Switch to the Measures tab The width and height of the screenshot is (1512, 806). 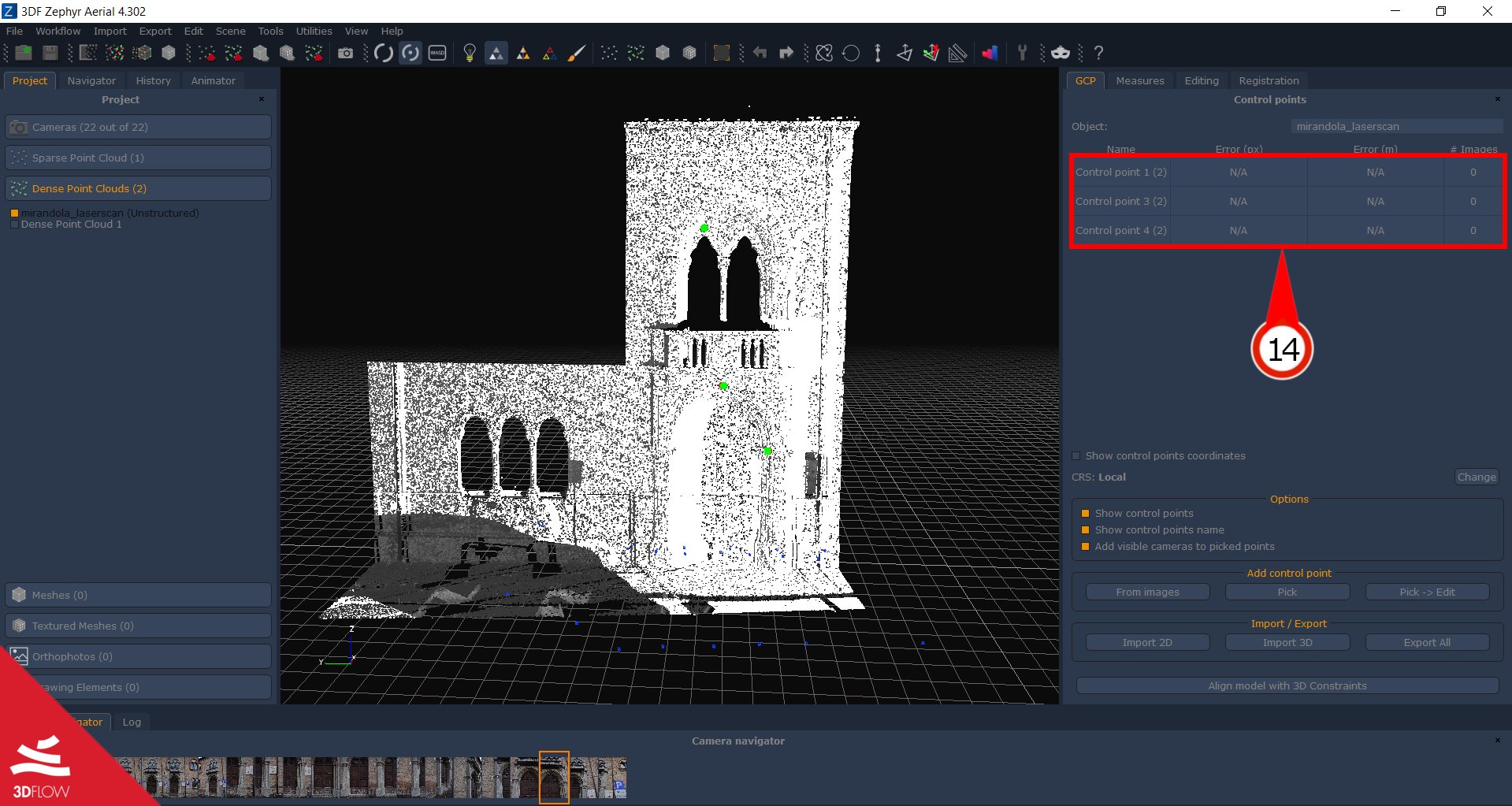(x=1139, y=80)
